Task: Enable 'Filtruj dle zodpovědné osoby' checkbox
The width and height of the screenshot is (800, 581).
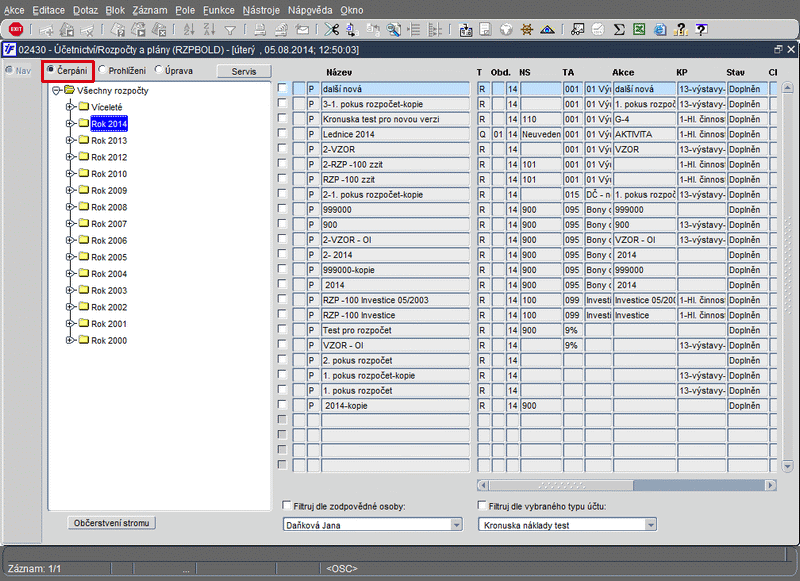Action: tap(286, 505)
